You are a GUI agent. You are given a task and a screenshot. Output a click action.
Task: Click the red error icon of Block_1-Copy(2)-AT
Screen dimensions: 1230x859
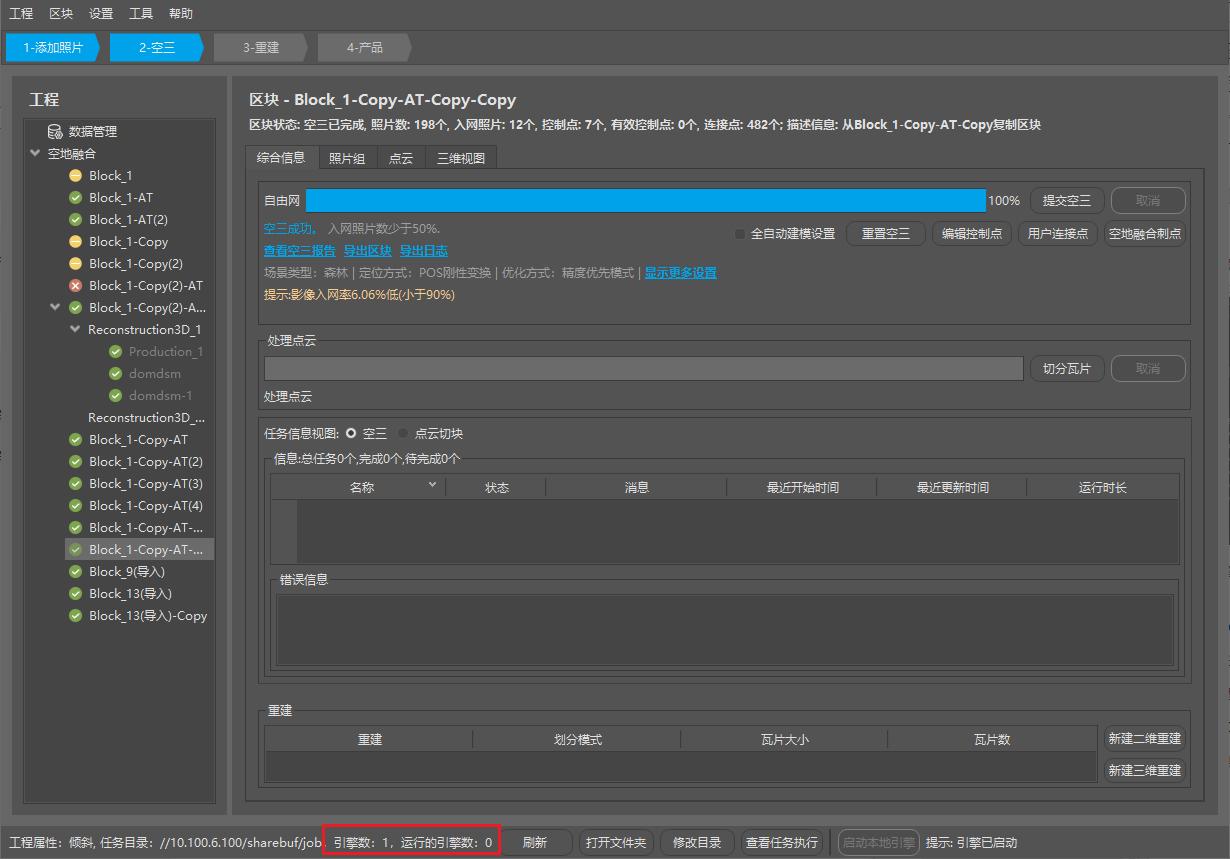75,286
